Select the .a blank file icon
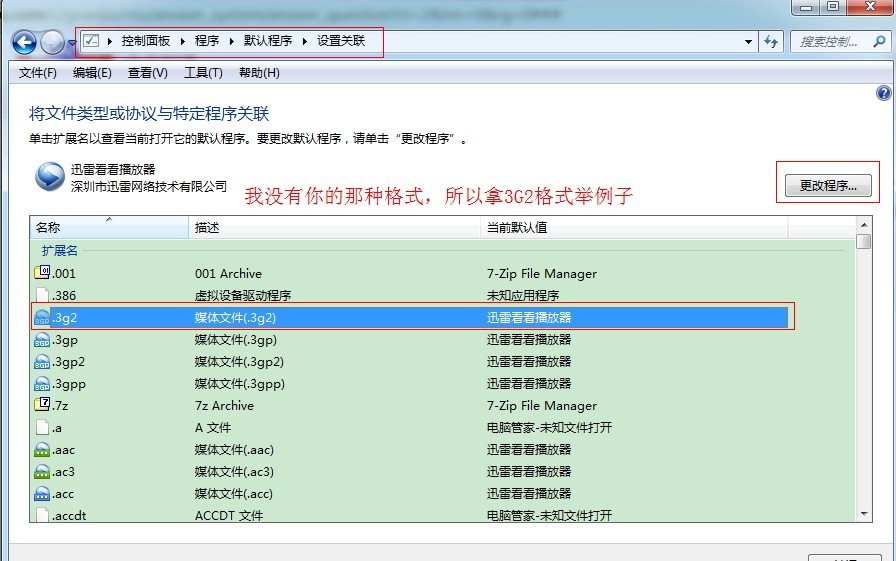This screenshot has width=896, height=561. [x=42, y=427]
